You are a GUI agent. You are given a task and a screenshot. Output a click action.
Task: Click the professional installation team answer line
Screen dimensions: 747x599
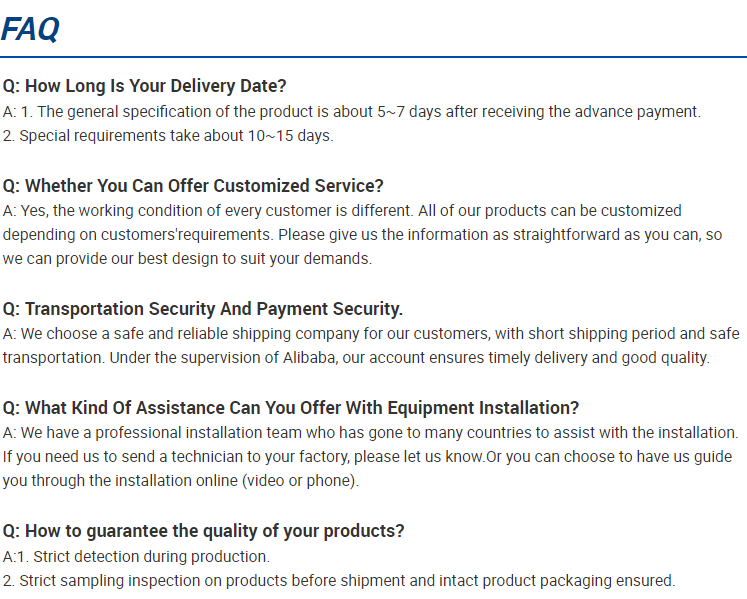tap(370, 433)
